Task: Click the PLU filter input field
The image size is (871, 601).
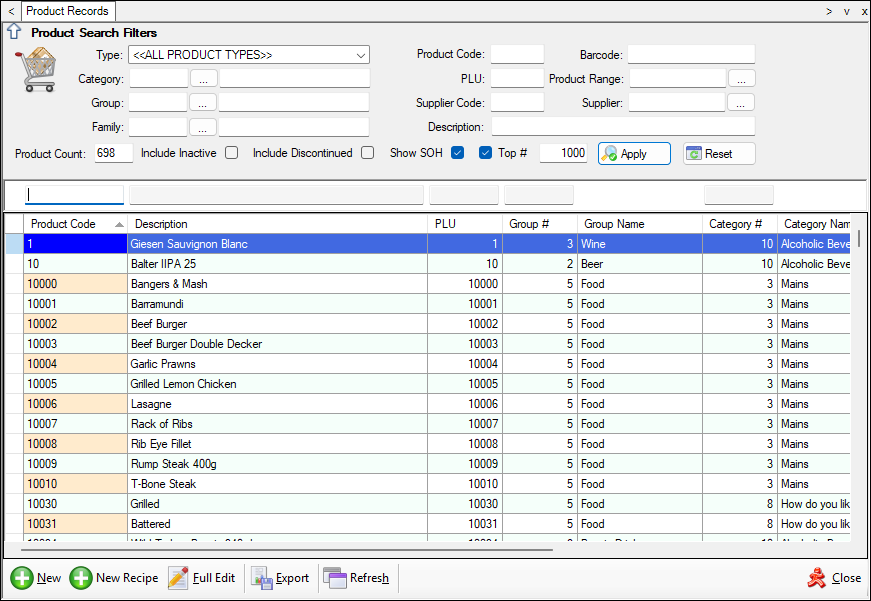Action: coord(517,78)
